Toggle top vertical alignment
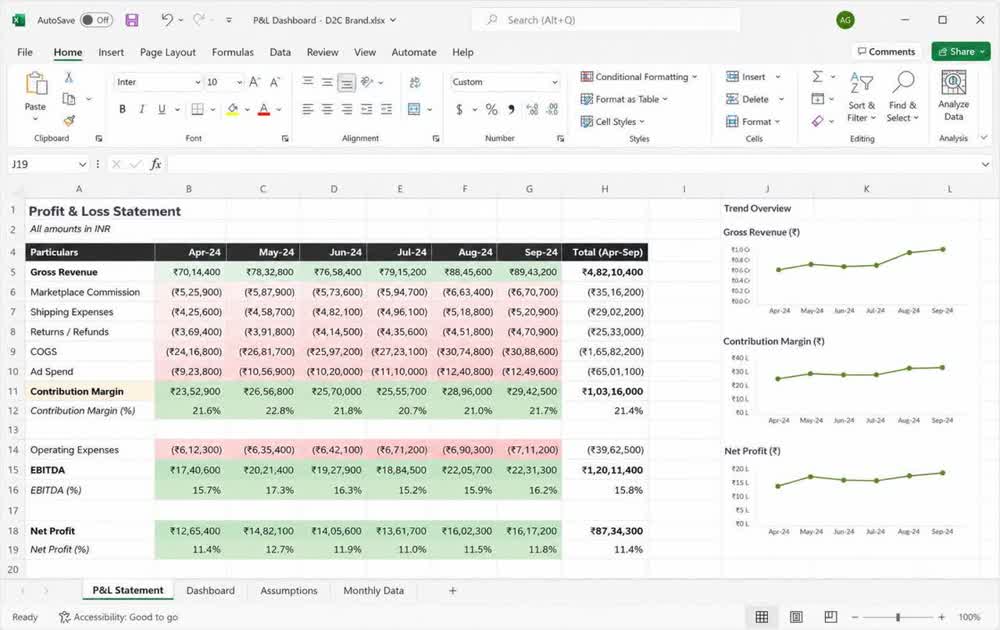The height and width of the screenshot is (630, 1000). (307, 82)
